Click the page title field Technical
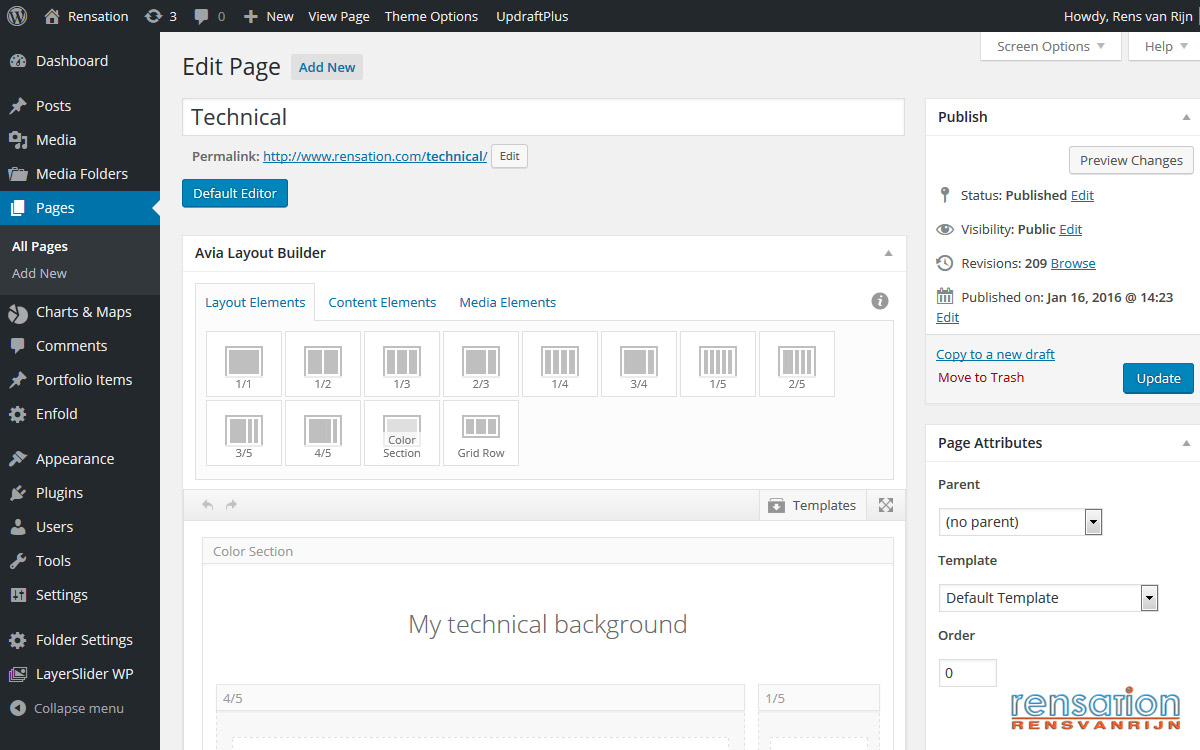This screenshot has width=1200, height=750. pyautogui.click(x=543, y=117)
